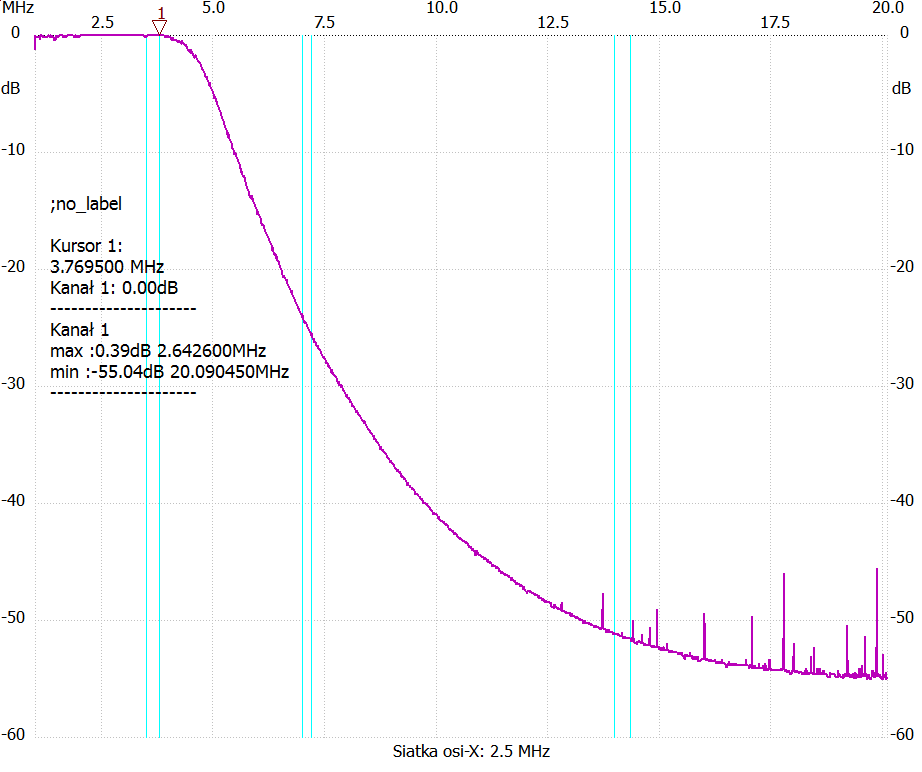The height and width of the screenshot is (772, 922).
Task: Click the leftmost cyan vertical marker line
Action: coord(147,400)
